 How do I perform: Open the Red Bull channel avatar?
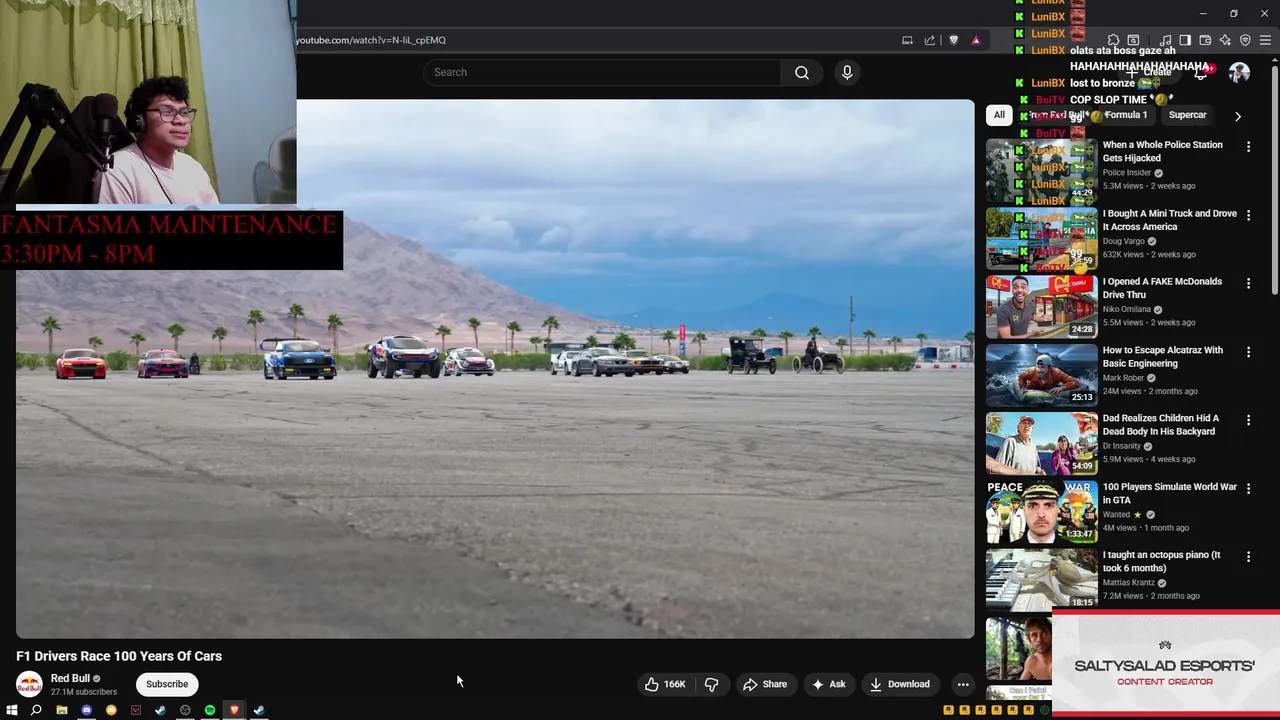29,684
